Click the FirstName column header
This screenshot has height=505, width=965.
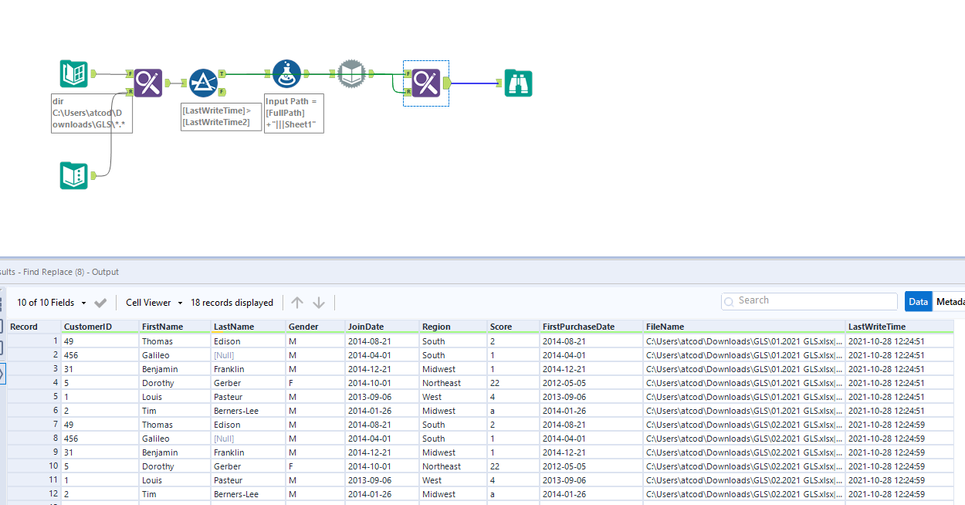[175, 327]
